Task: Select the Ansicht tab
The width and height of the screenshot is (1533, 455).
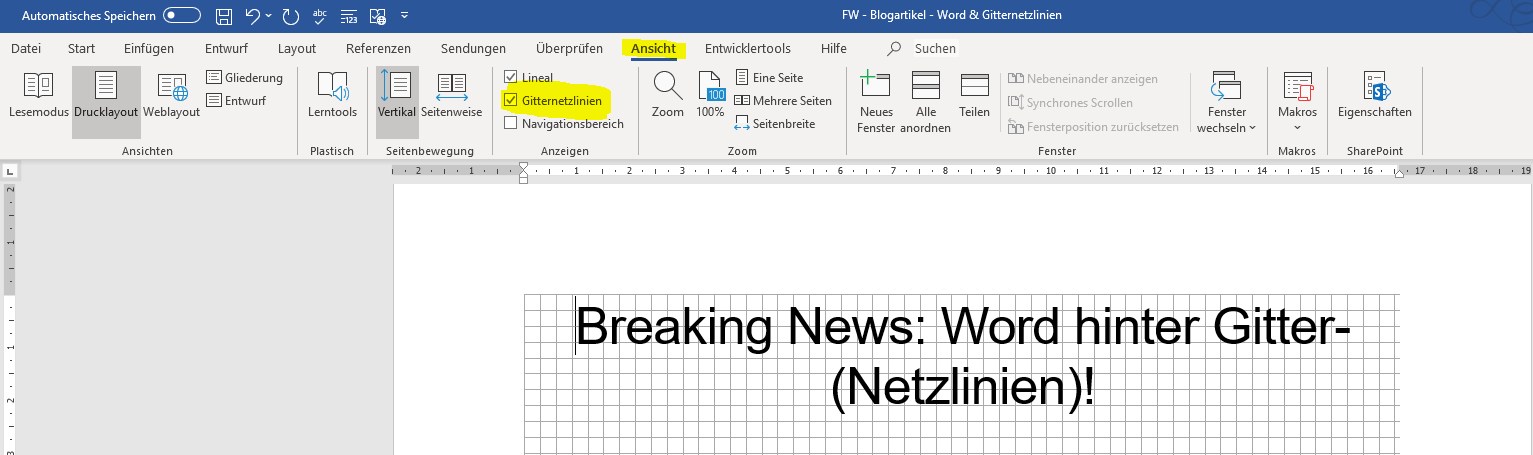Action: click(653, 48)
